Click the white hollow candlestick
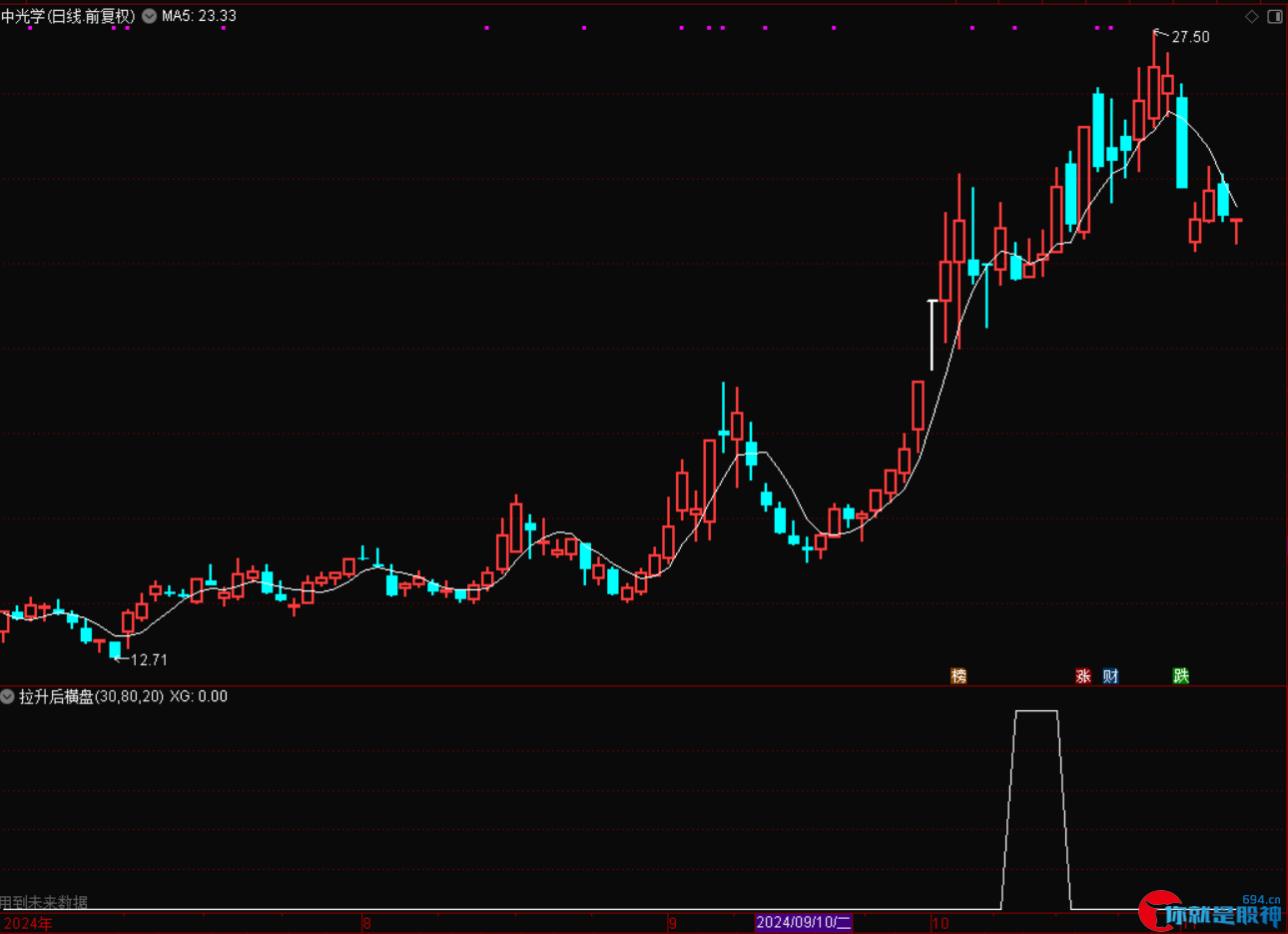 (x=933, y=335)
